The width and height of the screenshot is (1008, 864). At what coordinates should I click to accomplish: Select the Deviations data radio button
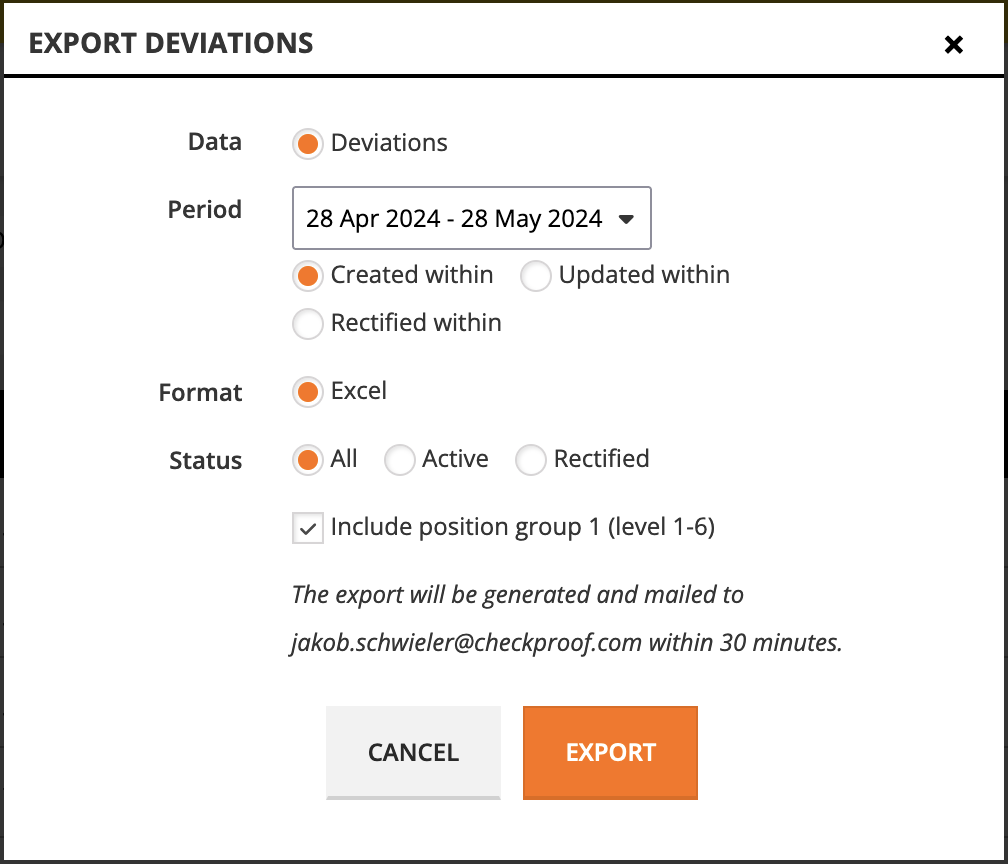click(307, 143)
